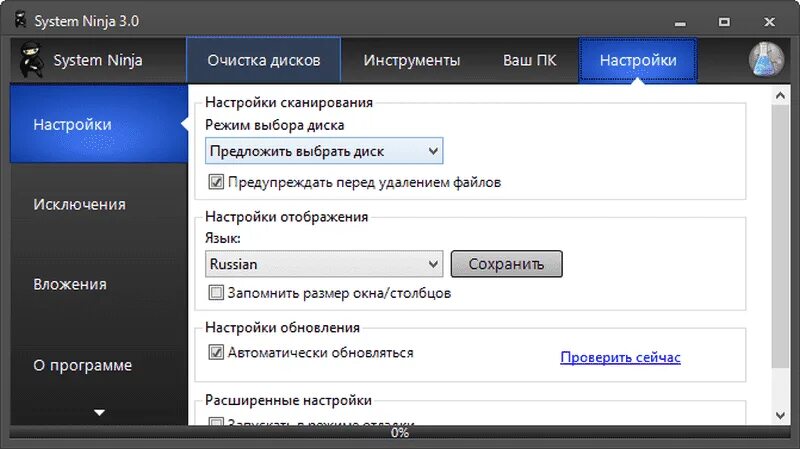800x449 pixels.
Task: Select 'Настройки' in the left sidebar
Action: pos(99,124)
